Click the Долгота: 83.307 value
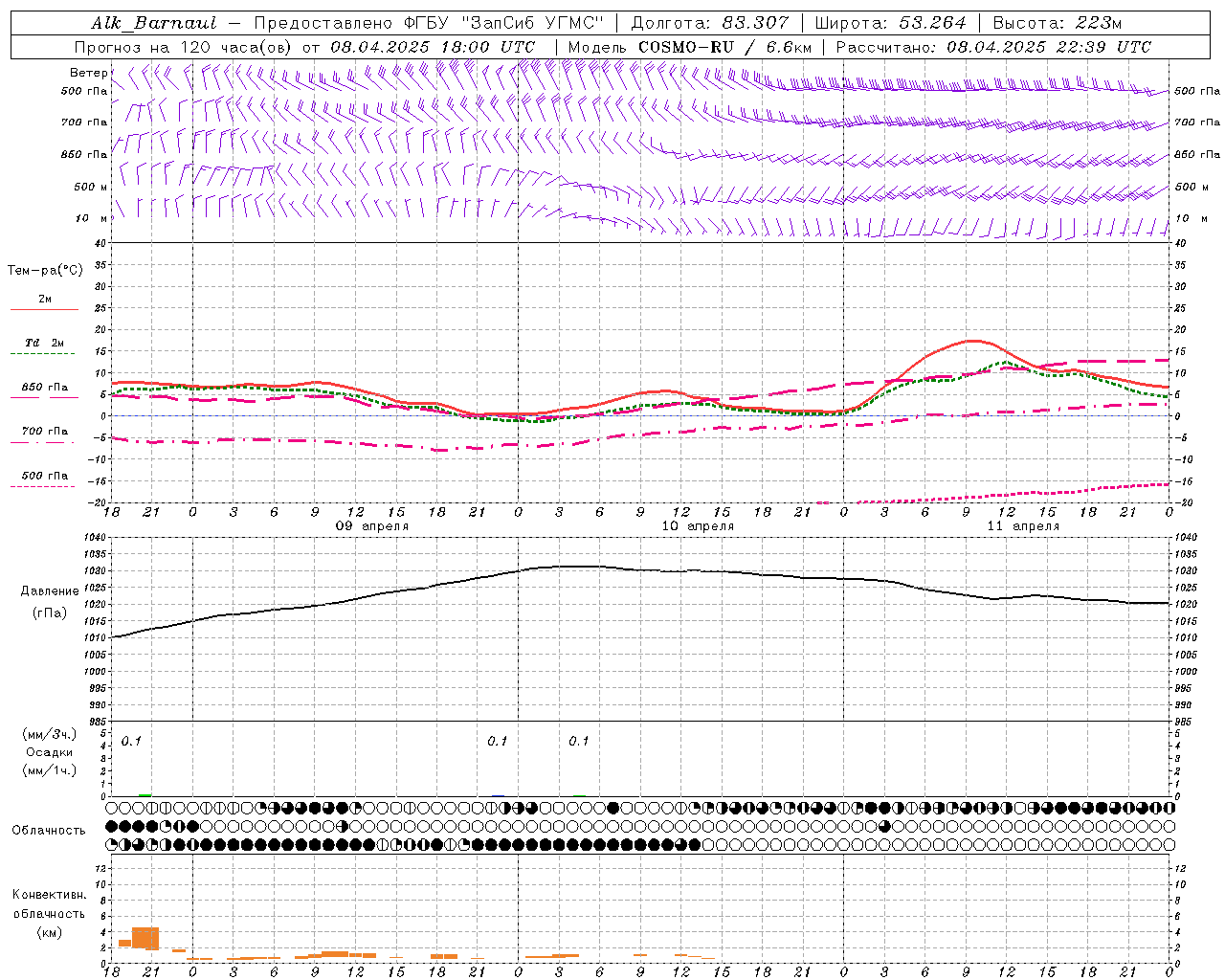Screen dimensions: 1225x980 point(710,23)
